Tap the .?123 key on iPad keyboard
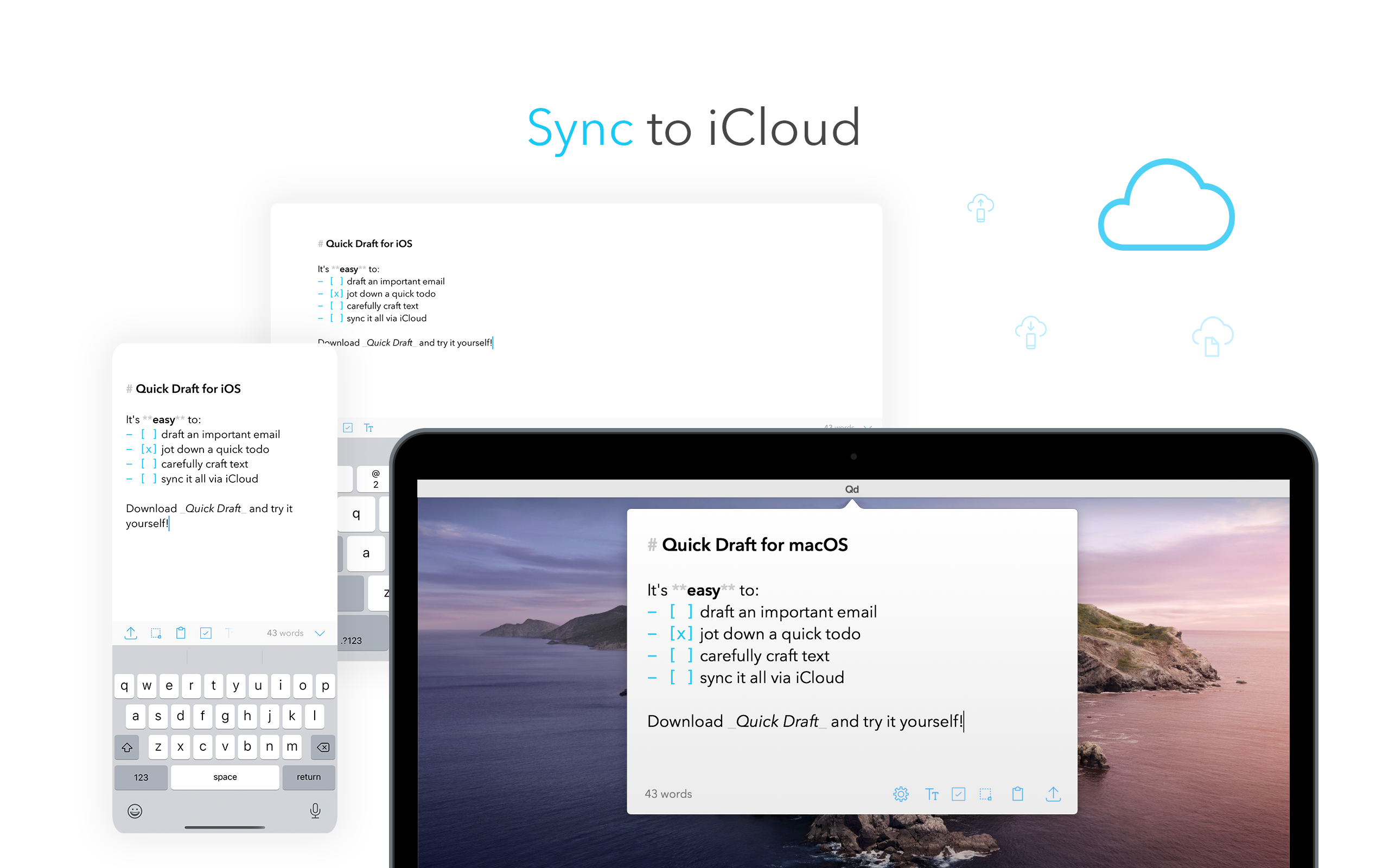Viewport: 1389px width, 868px height. point(363,634)
